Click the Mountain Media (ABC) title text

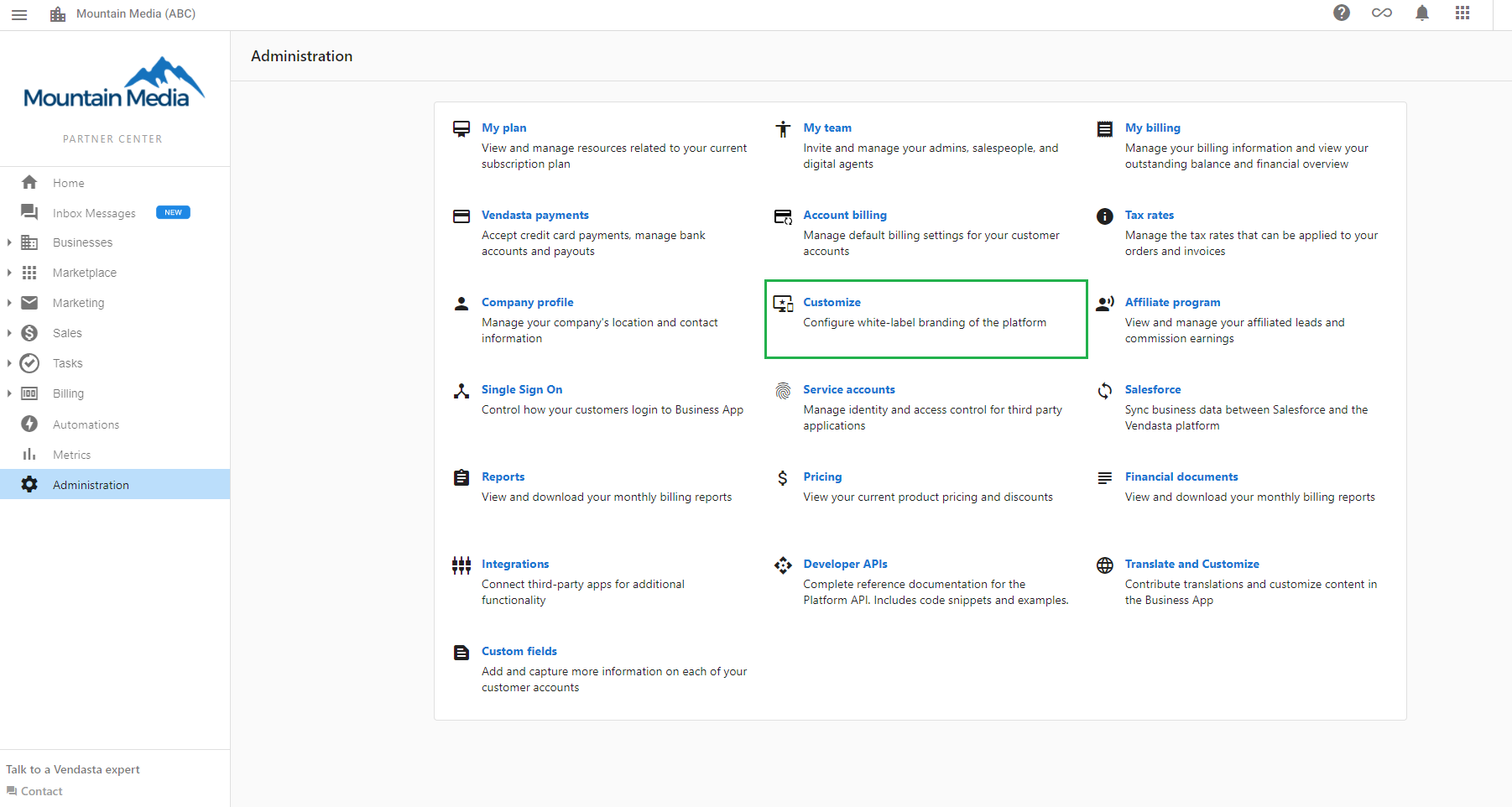coord(136,13)
